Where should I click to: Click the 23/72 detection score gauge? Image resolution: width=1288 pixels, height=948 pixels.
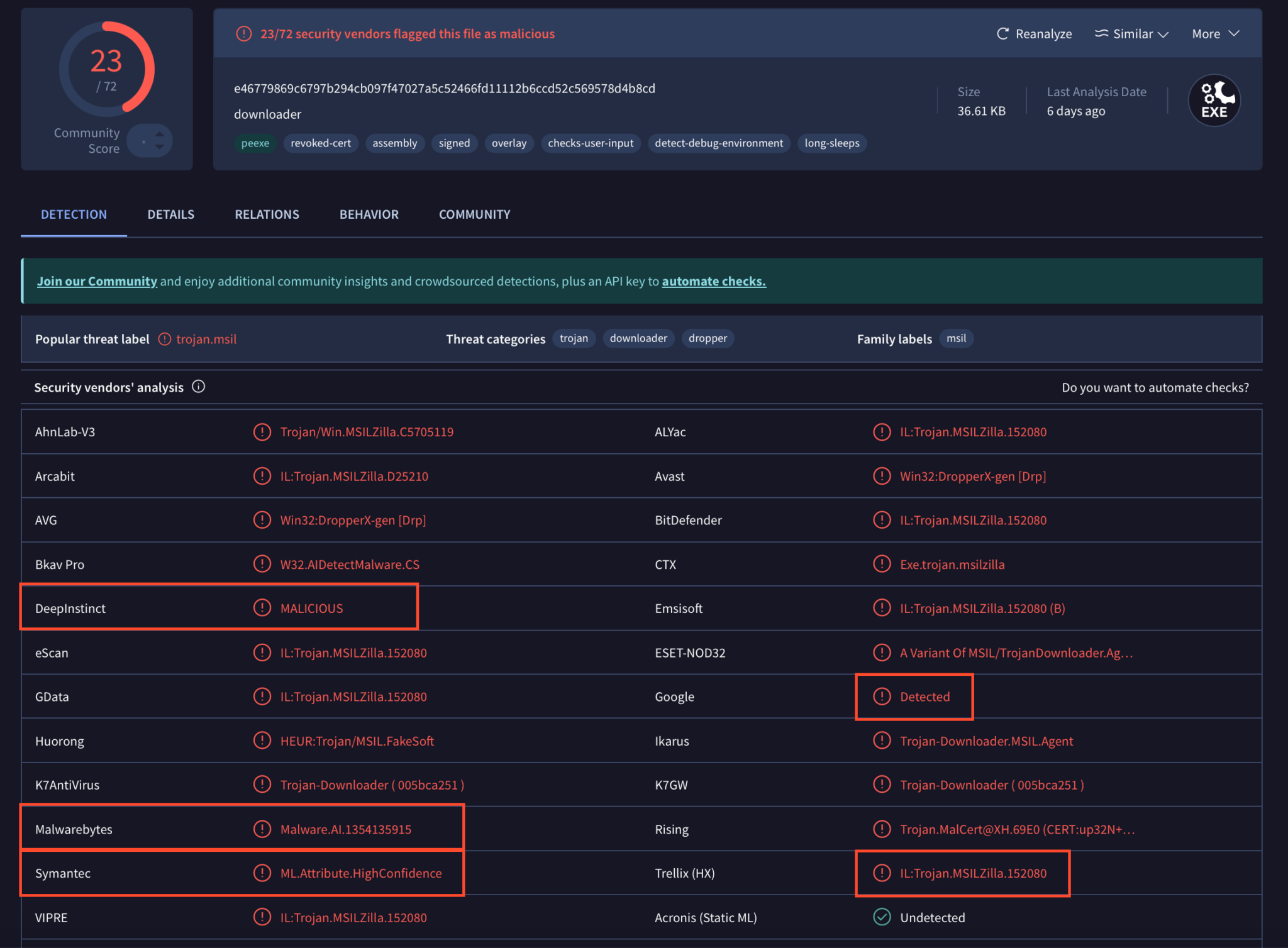point(106,69)
